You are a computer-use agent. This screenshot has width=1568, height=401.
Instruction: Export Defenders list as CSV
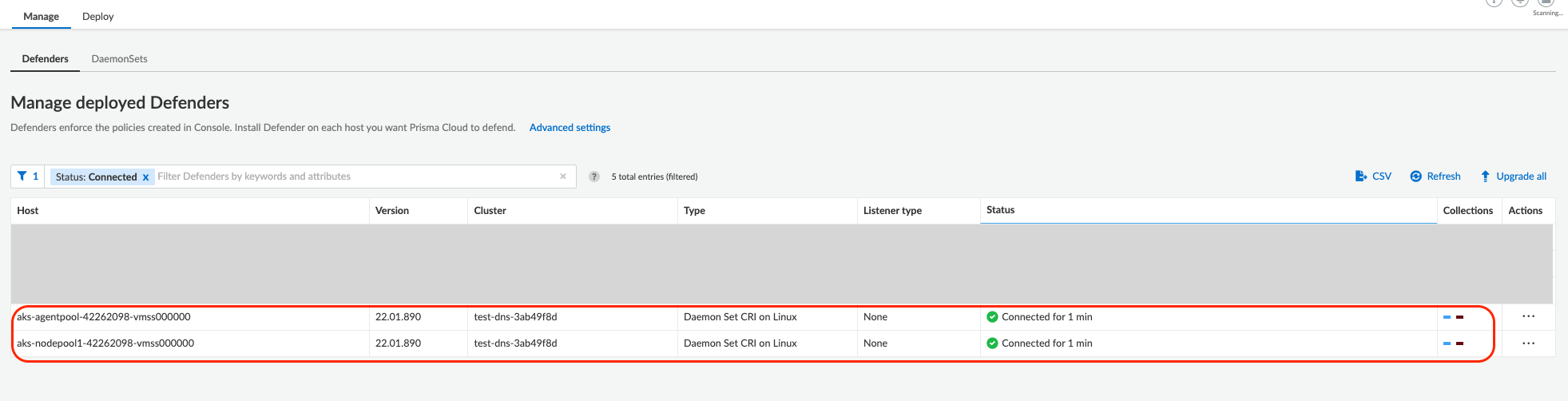coord(1373,177)
